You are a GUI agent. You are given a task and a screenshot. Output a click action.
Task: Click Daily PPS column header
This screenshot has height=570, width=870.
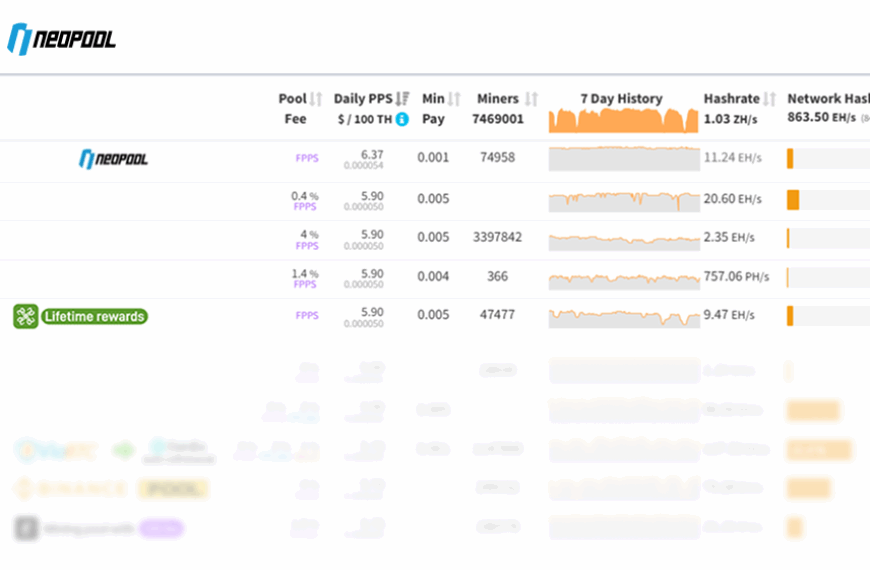[363, 108]
